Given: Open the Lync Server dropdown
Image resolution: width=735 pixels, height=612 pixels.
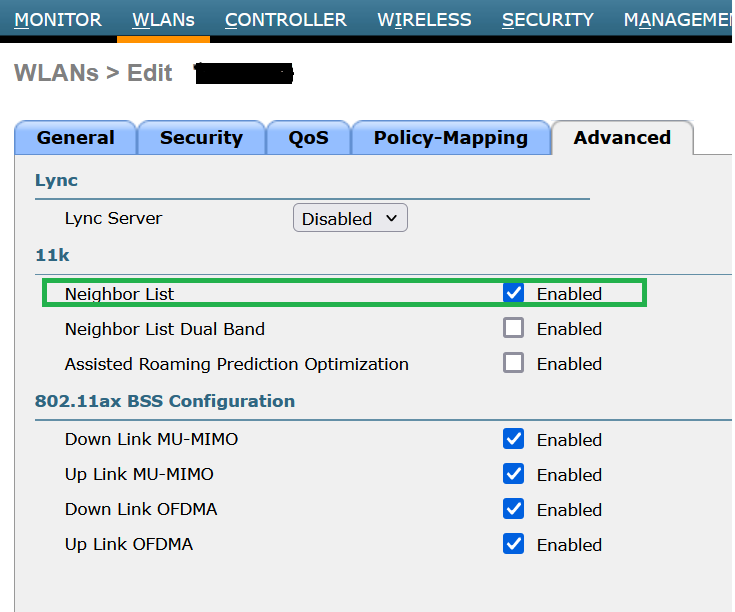Looking at the screenshot, I should coord(350,218).
